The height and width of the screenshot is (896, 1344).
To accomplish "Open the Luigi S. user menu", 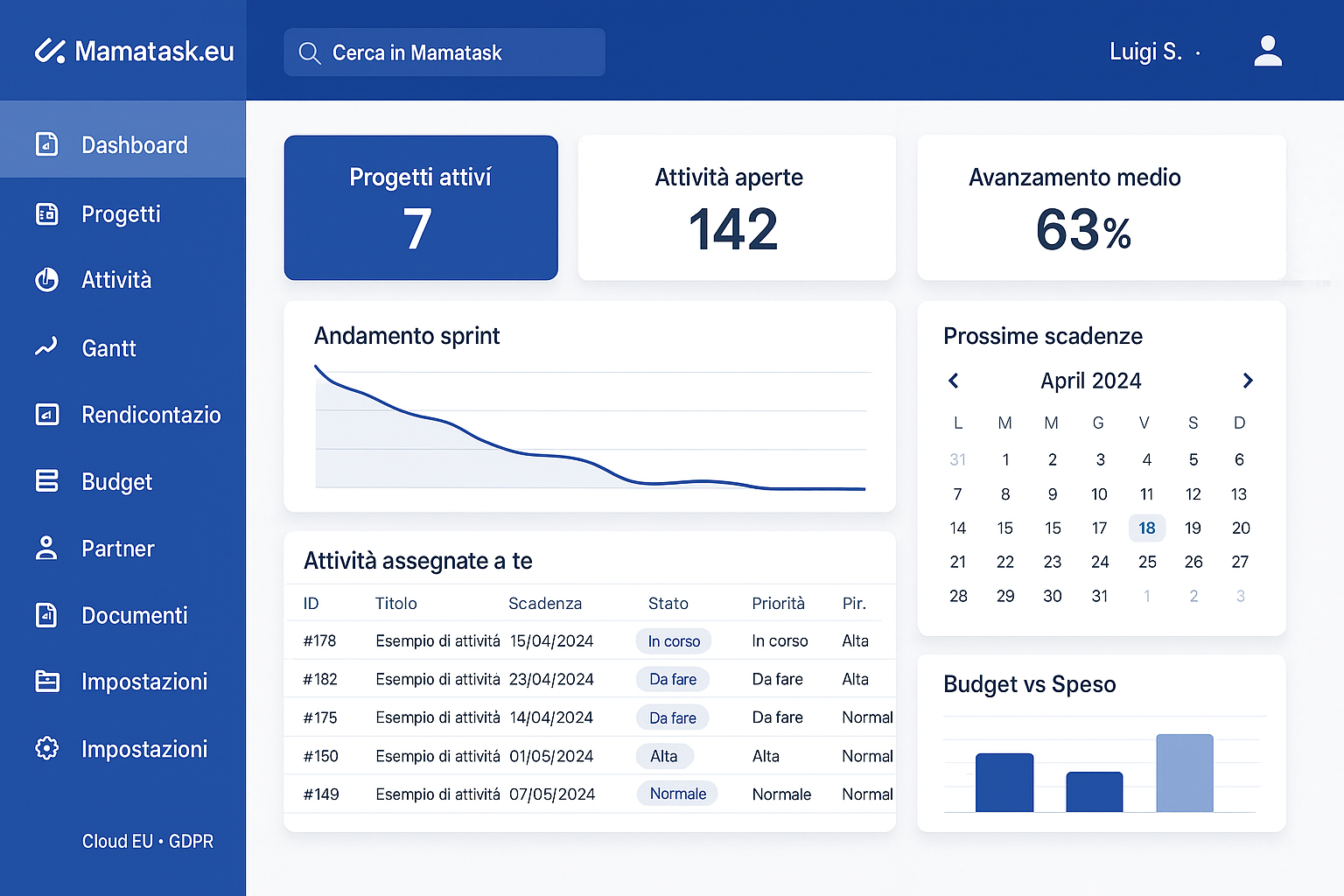I will [x=1153, y=52].
